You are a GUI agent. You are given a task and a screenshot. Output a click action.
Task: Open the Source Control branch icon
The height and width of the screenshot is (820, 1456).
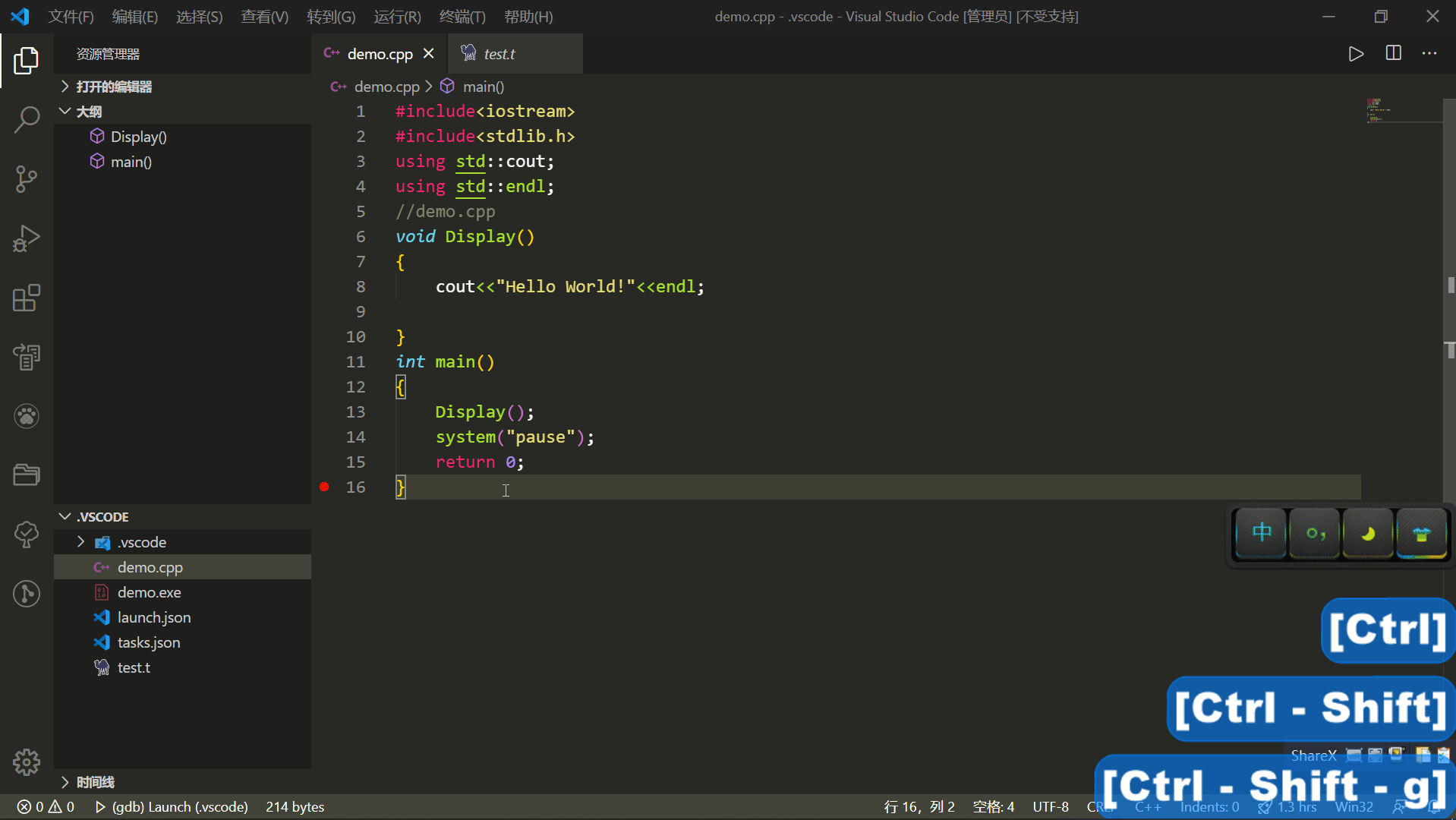click(x=27, y=179)
